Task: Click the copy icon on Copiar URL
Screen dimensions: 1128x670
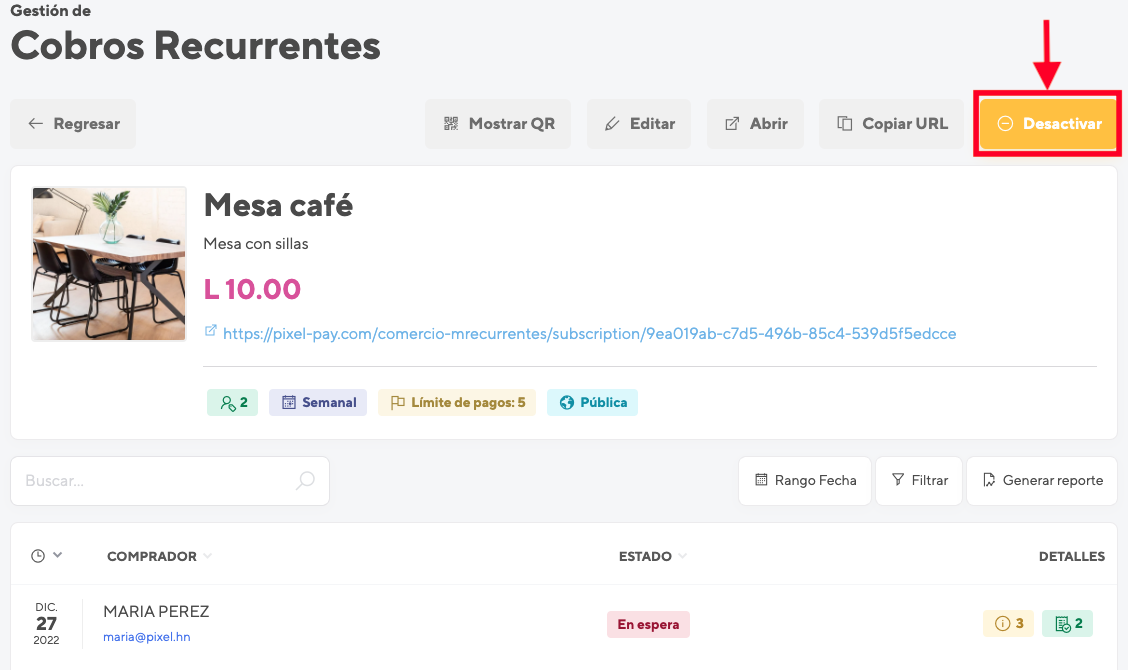Action: pyautogui.click(x=845, y=124)
